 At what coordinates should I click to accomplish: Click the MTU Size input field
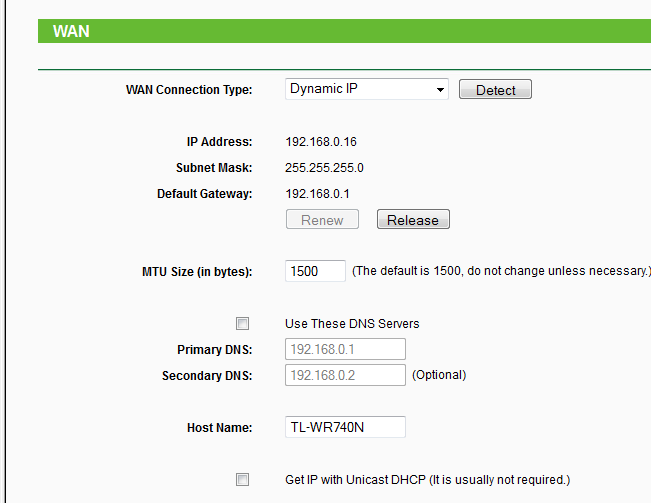click(x=315, y=271)
